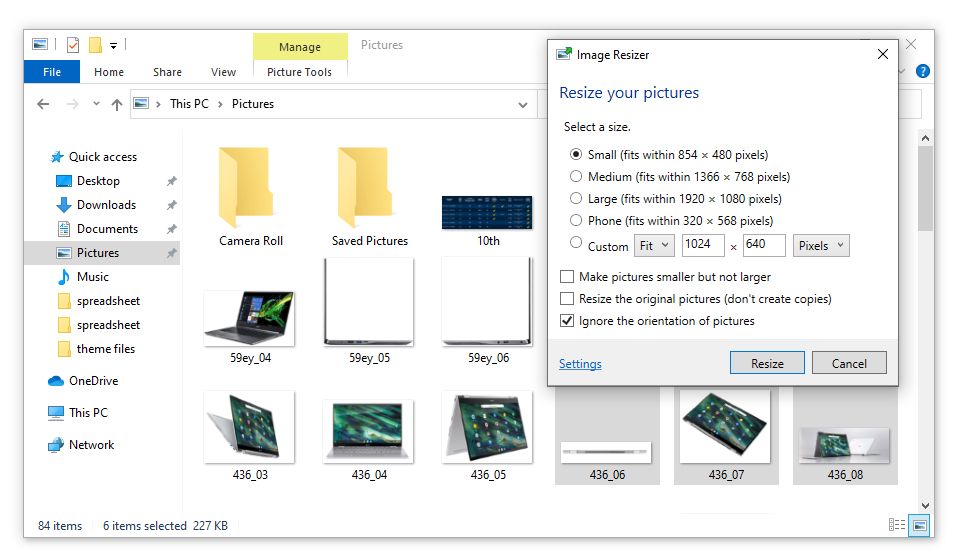The width and height of the screenshot is (956, 558).
Task: Click the Up arrow navigation icon
Action: (x=117, y=104)
